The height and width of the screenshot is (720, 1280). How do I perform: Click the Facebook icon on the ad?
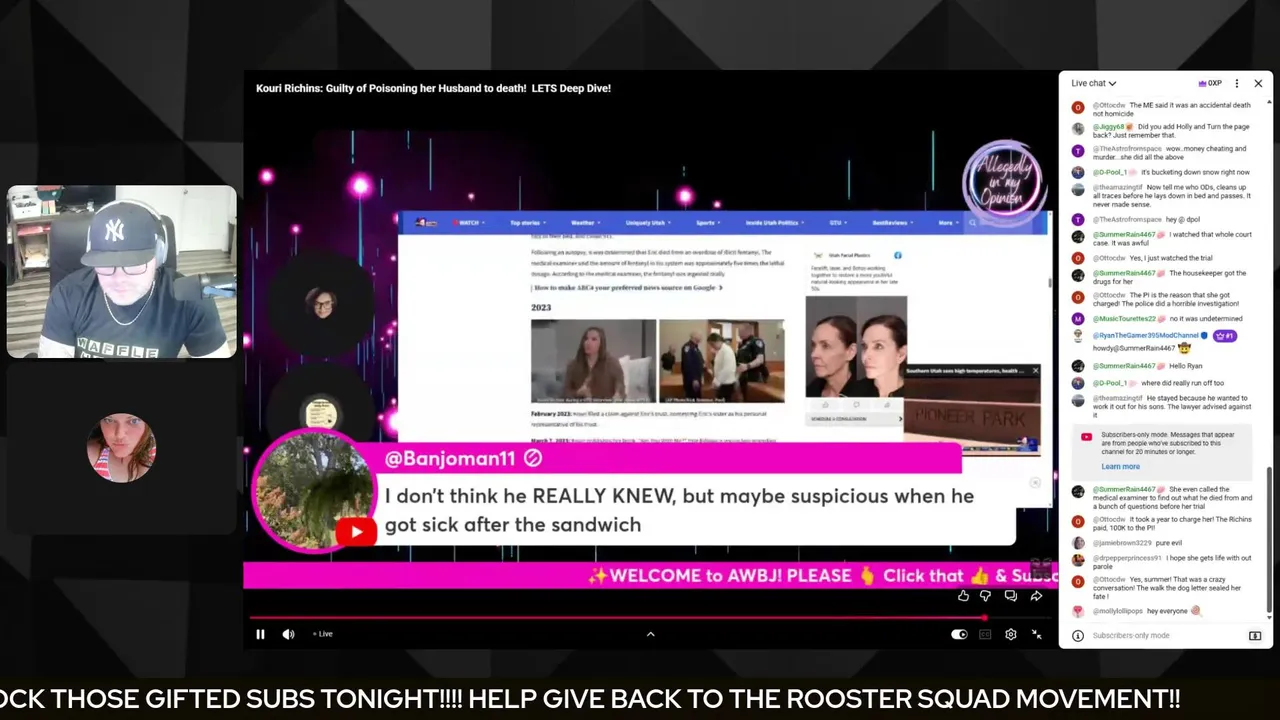coord(897,256)
